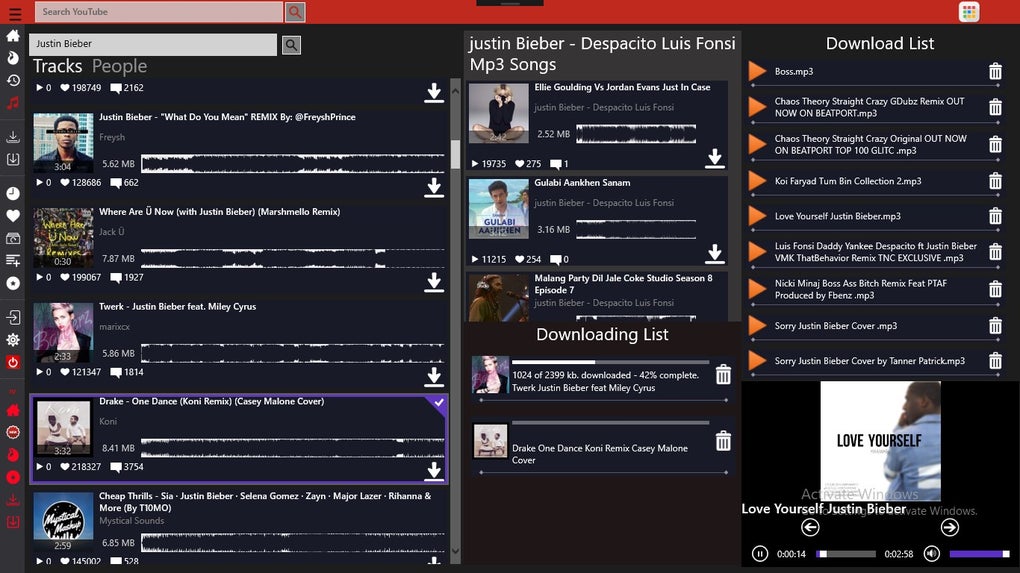Screen dimensions: 1020x573
Task: Open artist link Jack Ü
Action: 111,232
